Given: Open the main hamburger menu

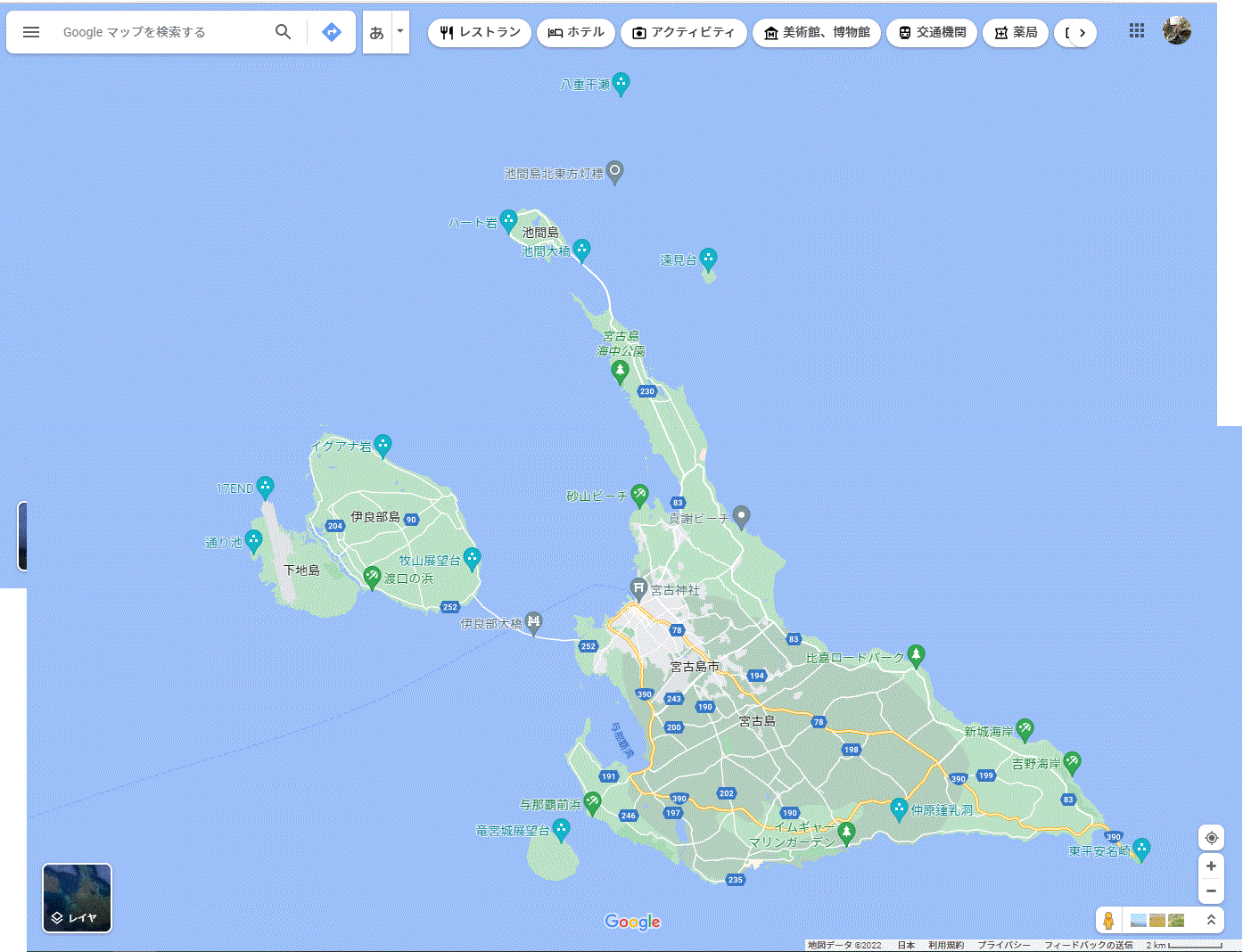Looking at the screenshot, I should tap(31, 32).
